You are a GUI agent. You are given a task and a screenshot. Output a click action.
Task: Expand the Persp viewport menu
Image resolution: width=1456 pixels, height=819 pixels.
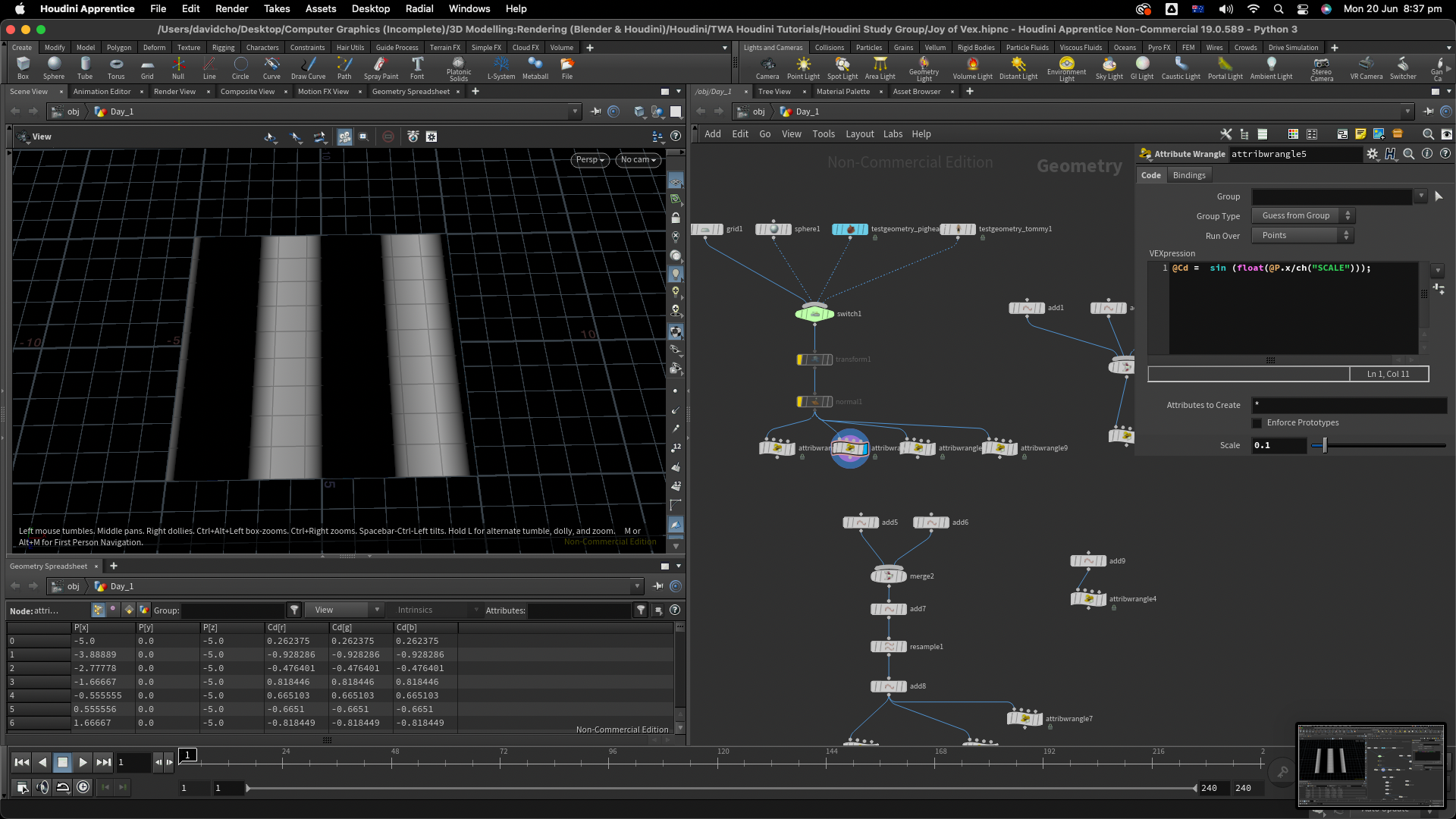click(x=589, y=160)
